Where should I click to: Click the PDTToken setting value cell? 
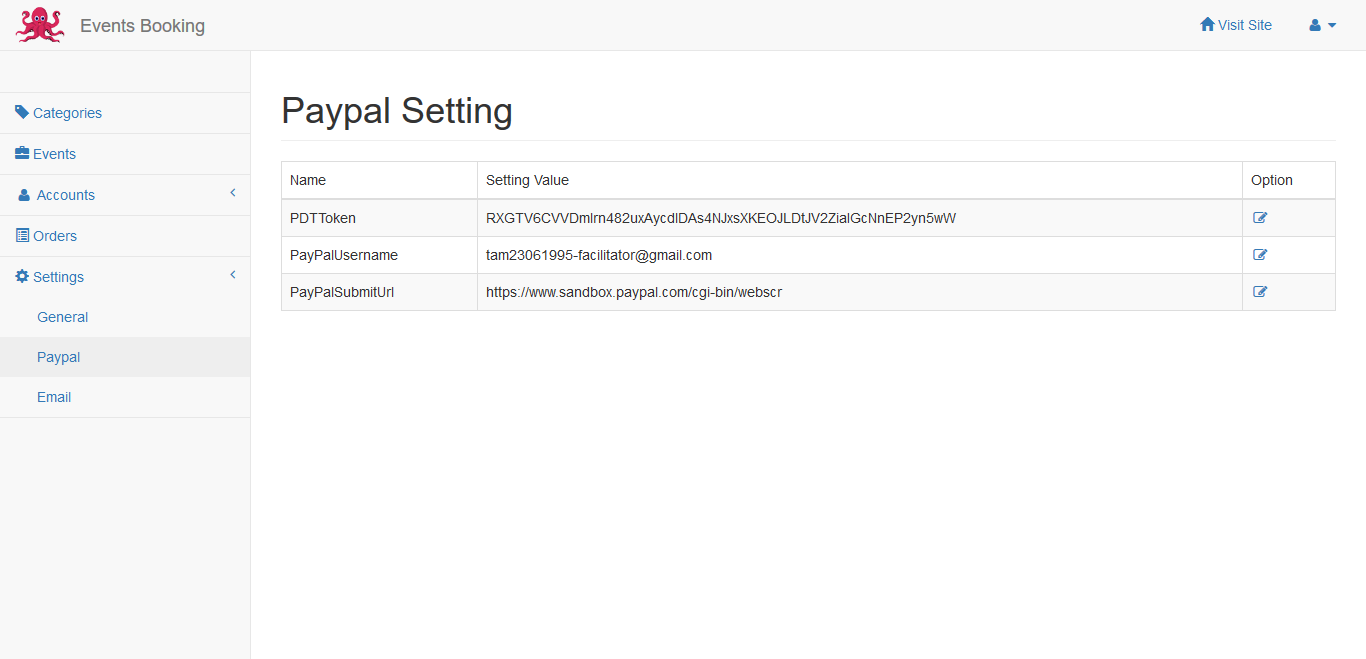point(720,218)
